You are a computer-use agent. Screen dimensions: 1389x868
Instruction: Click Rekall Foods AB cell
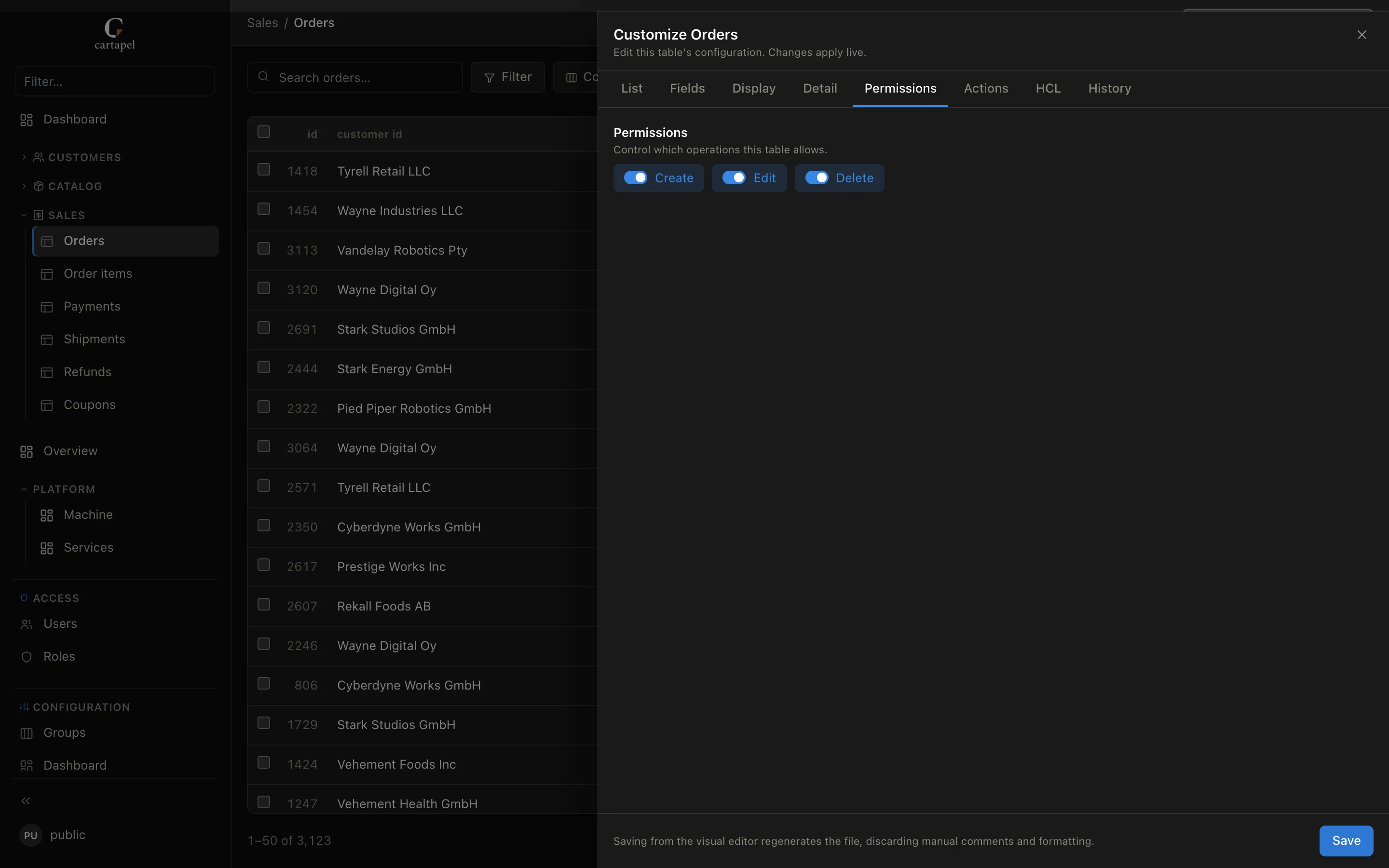coord(383,606)
